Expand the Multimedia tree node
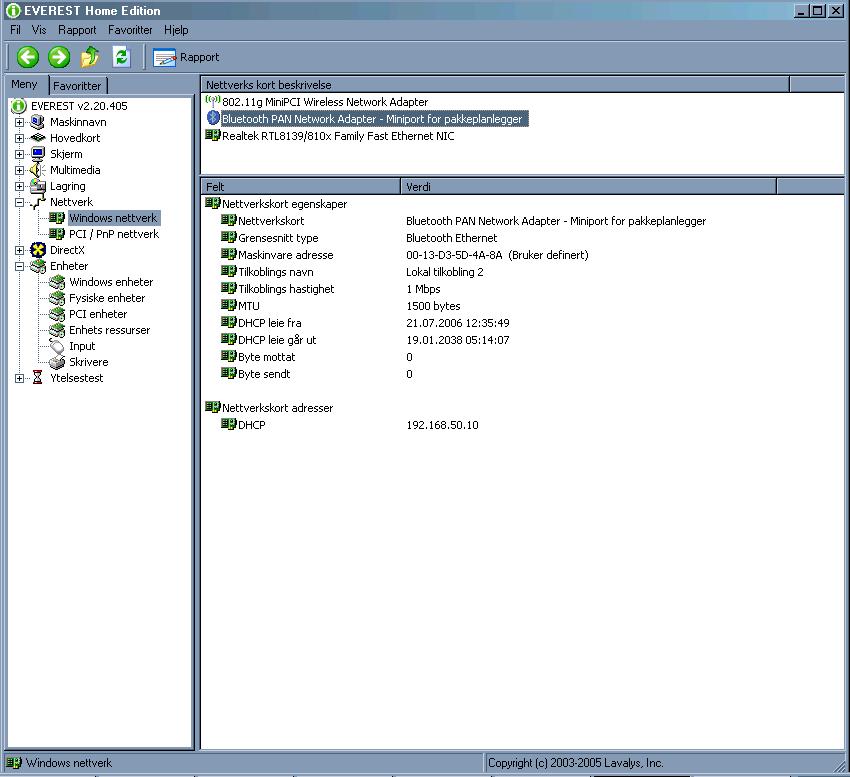850x777 pixels. [20, 170]
